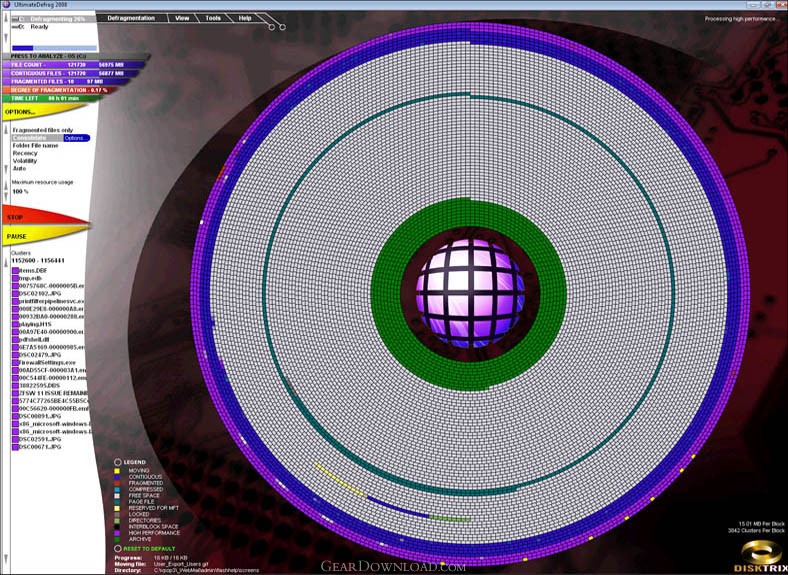Open the Defragmentation menu

tap(131, 18)
